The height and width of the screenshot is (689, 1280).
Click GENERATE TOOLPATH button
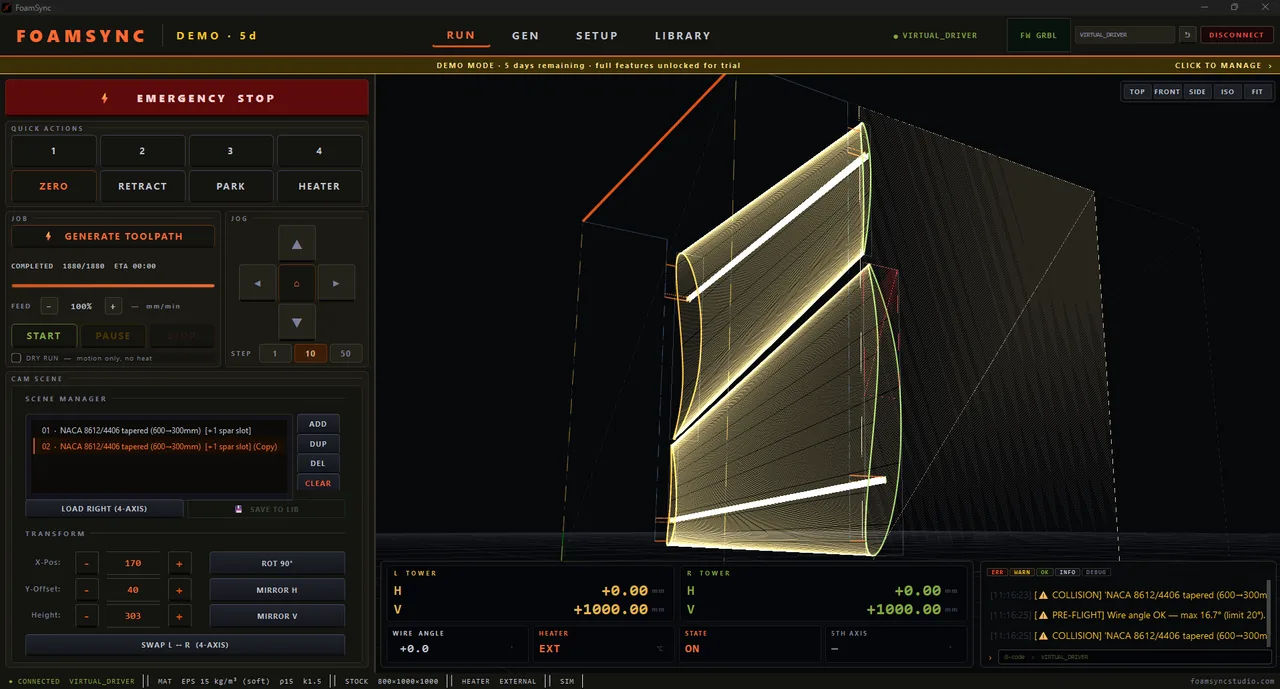point(113,237)
